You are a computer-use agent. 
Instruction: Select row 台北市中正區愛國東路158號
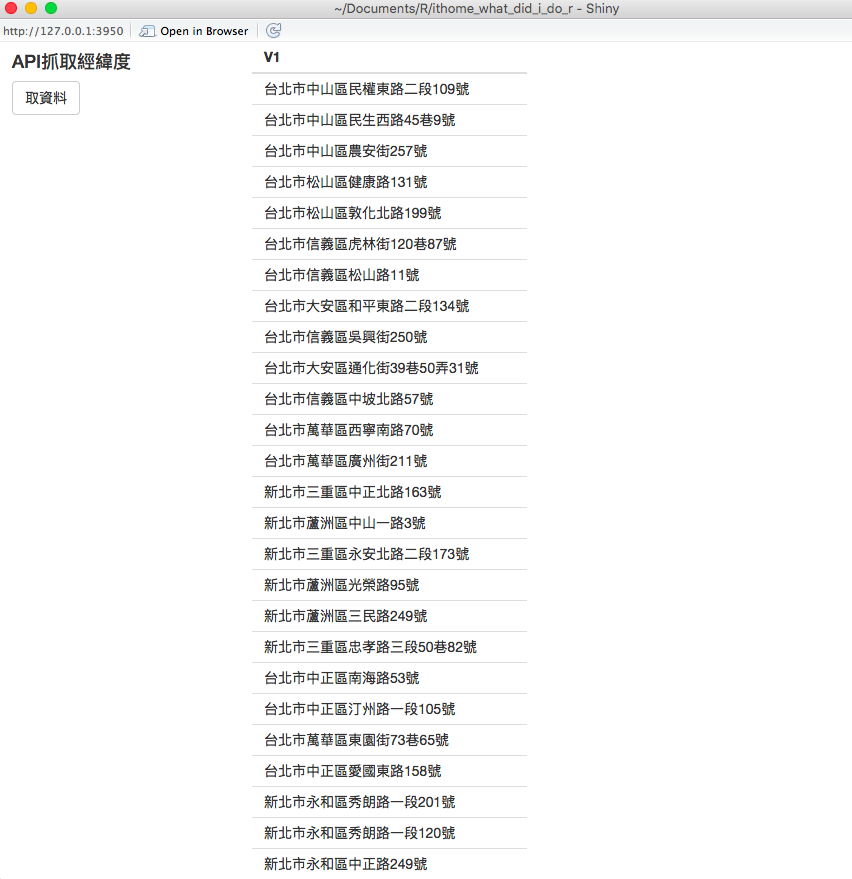tap(390, 771)
